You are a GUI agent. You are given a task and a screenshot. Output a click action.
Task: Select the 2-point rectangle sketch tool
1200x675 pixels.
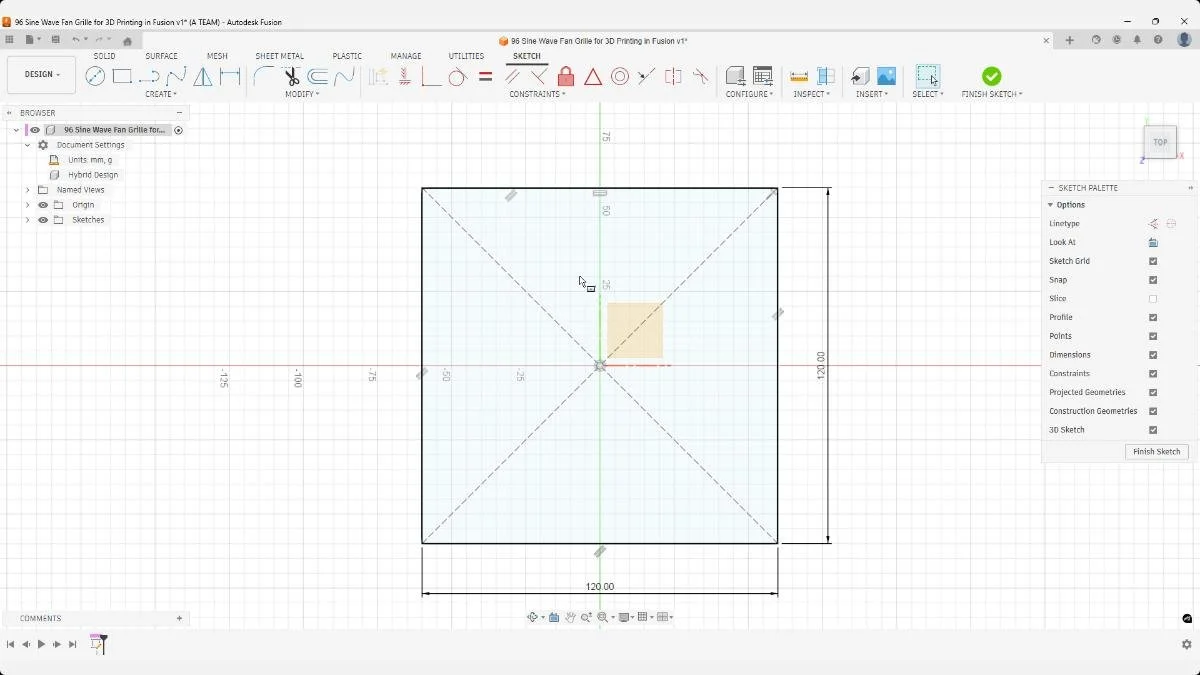pyautogui.click(x=123, y=76)
